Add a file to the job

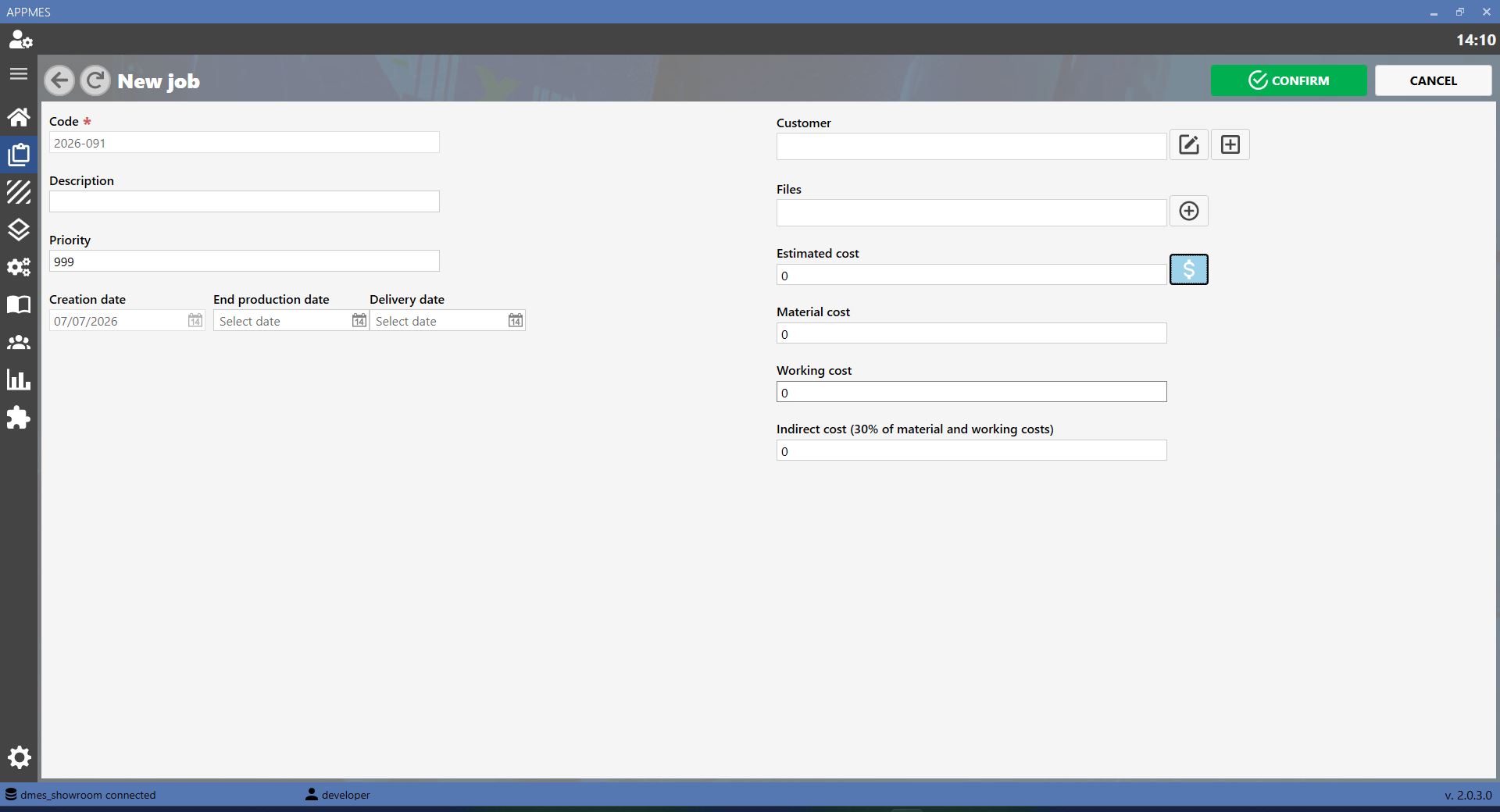[1189, 211]
